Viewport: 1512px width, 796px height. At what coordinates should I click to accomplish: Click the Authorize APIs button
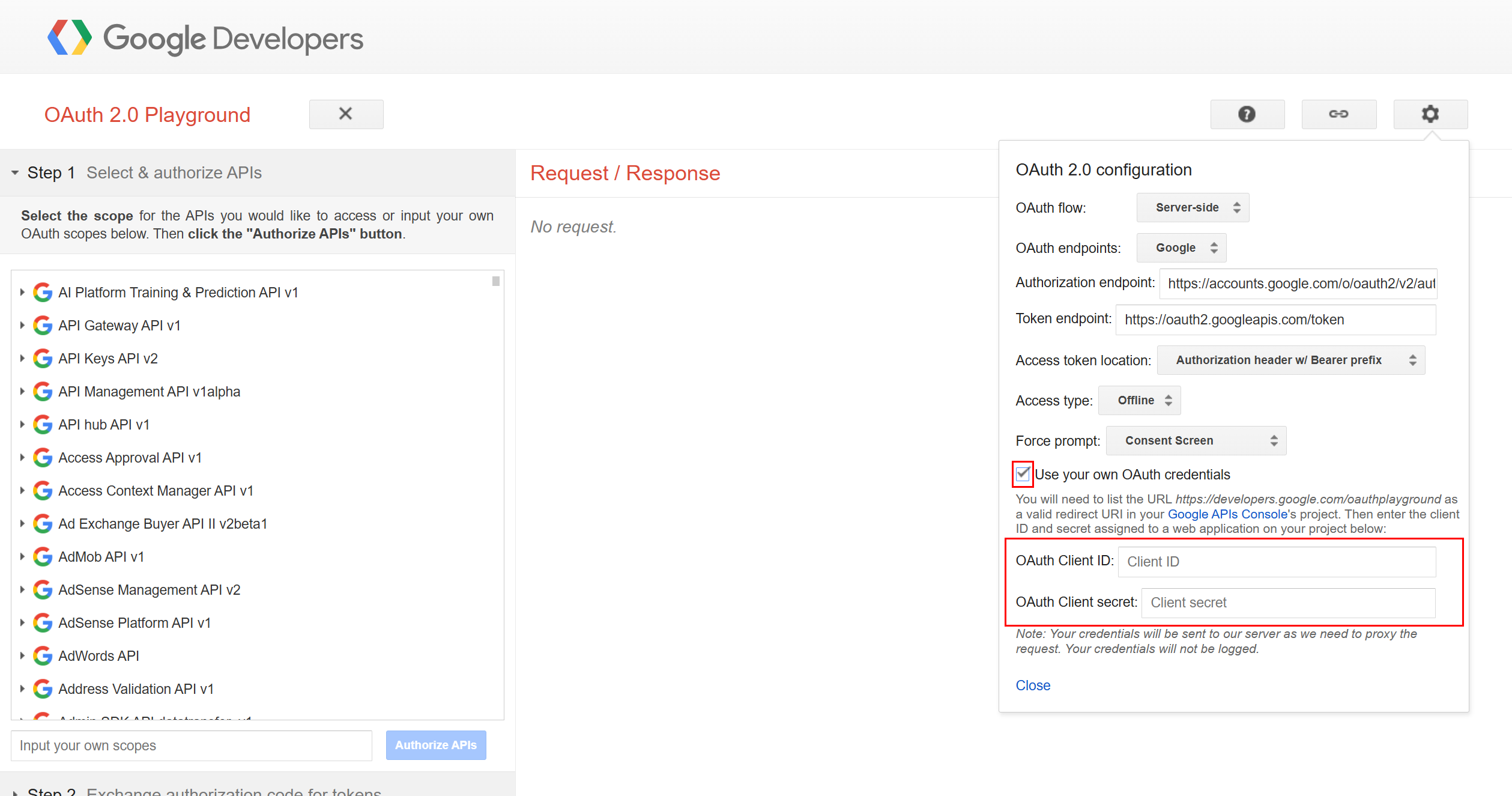tap(436, 745)
